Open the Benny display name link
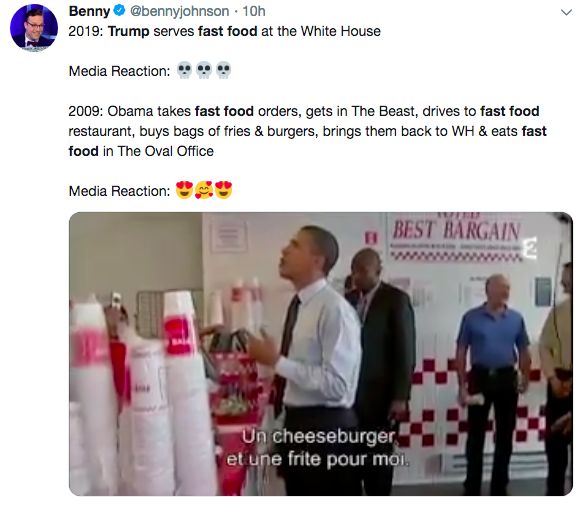 tap(89, 11)
